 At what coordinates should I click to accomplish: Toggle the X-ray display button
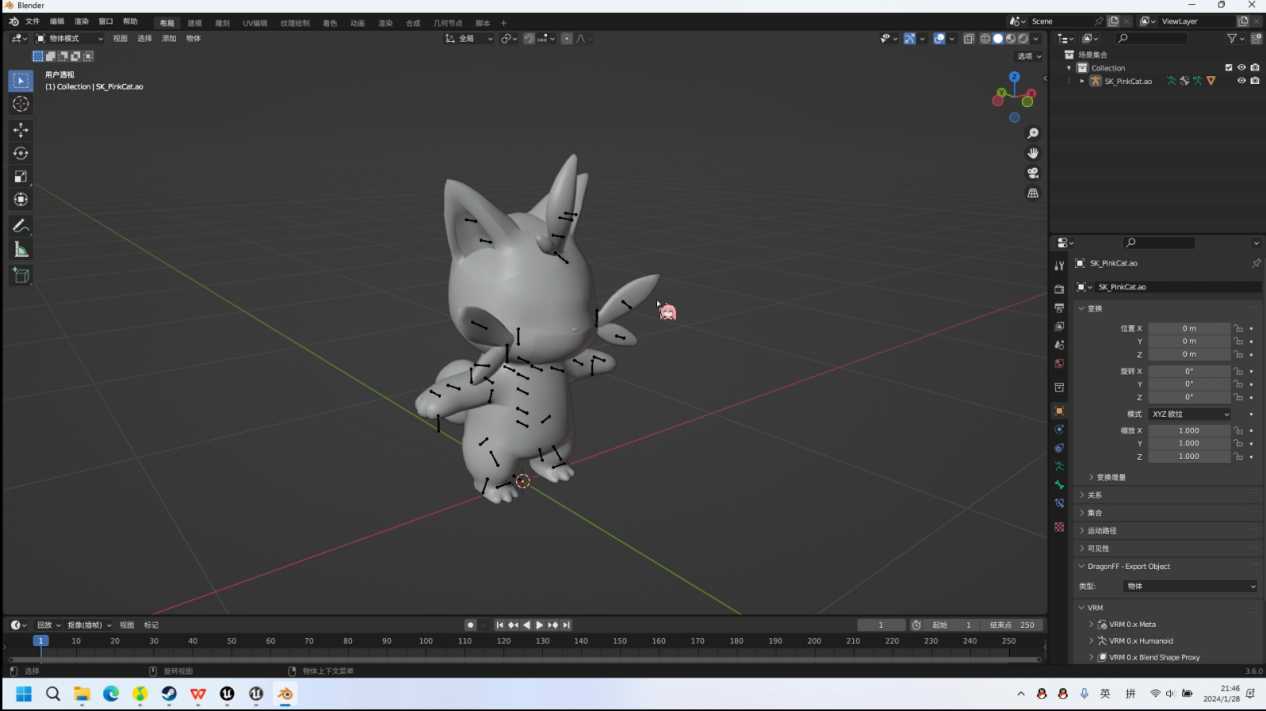click(x=968, y=39)
